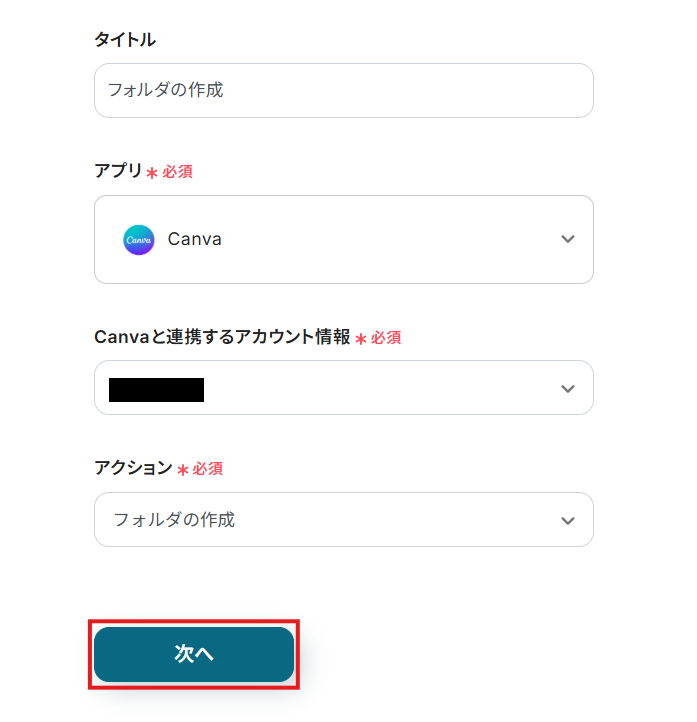Viewport: 697px width, 722px height.
Task: Click フォルダの作成 value in アクション selector
Action: coord(174,520)
